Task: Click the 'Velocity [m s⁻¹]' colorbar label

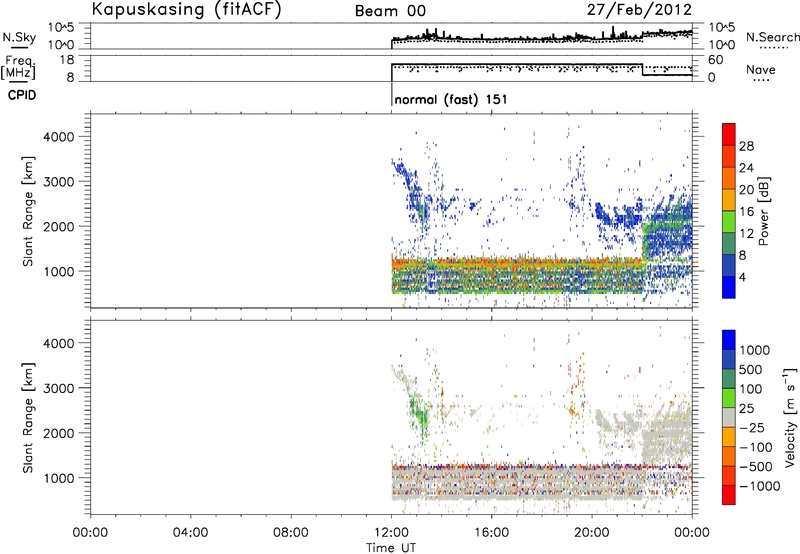Action: (790, 417)
